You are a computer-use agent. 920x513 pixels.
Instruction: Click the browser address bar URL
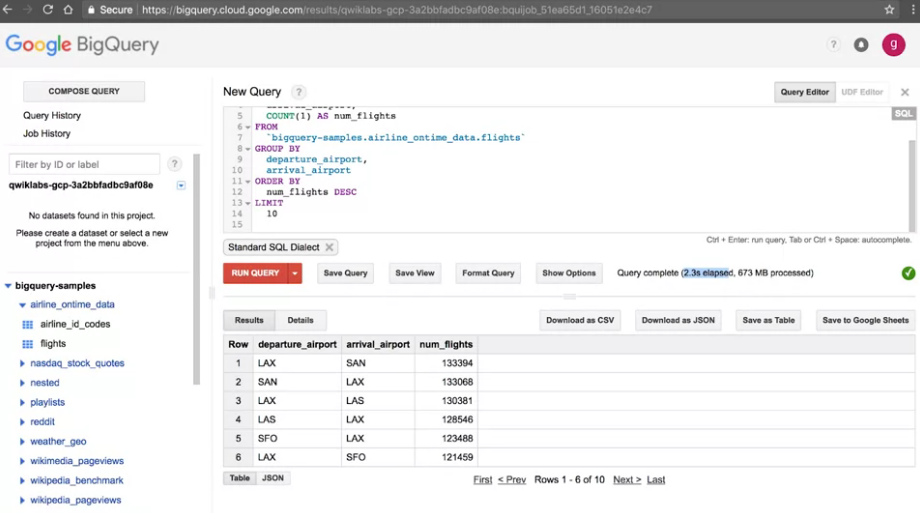click(397, 10)
